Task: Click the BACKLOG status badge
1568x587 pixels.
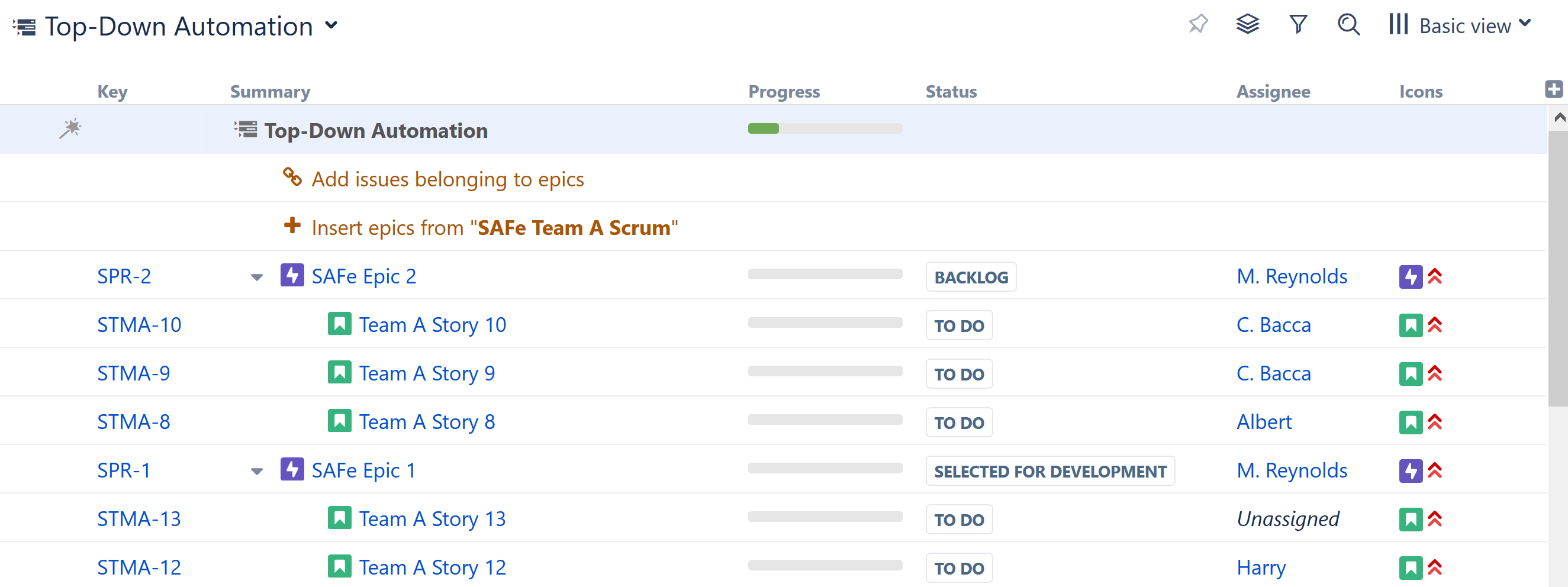Action: (970, 278)
